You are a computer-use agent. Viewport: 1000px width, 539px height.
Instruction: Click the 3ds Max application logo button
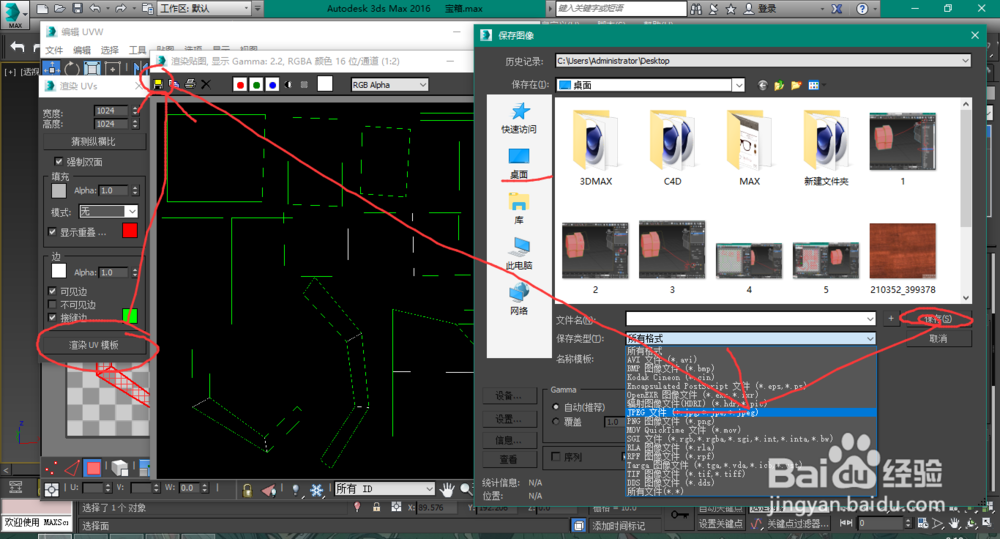coord(14,15)
